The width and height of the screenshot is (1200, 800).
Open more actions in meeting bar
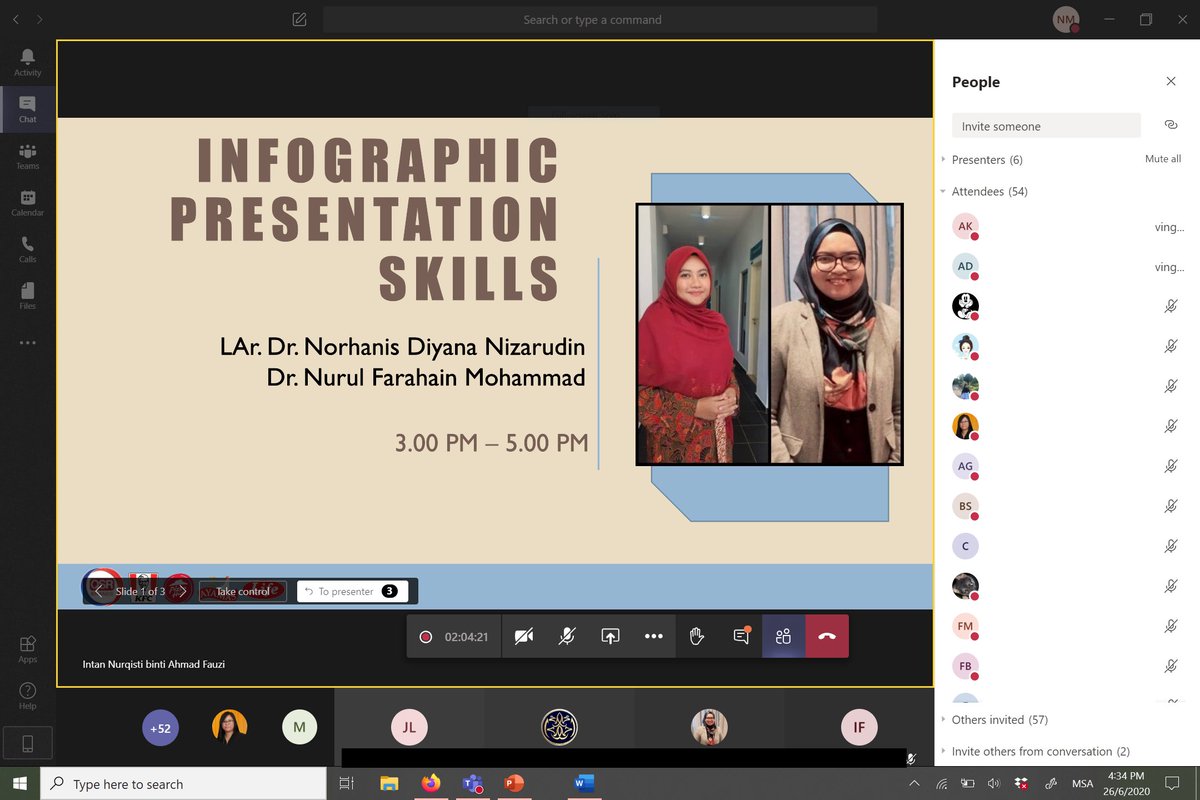tap(654, 636)
